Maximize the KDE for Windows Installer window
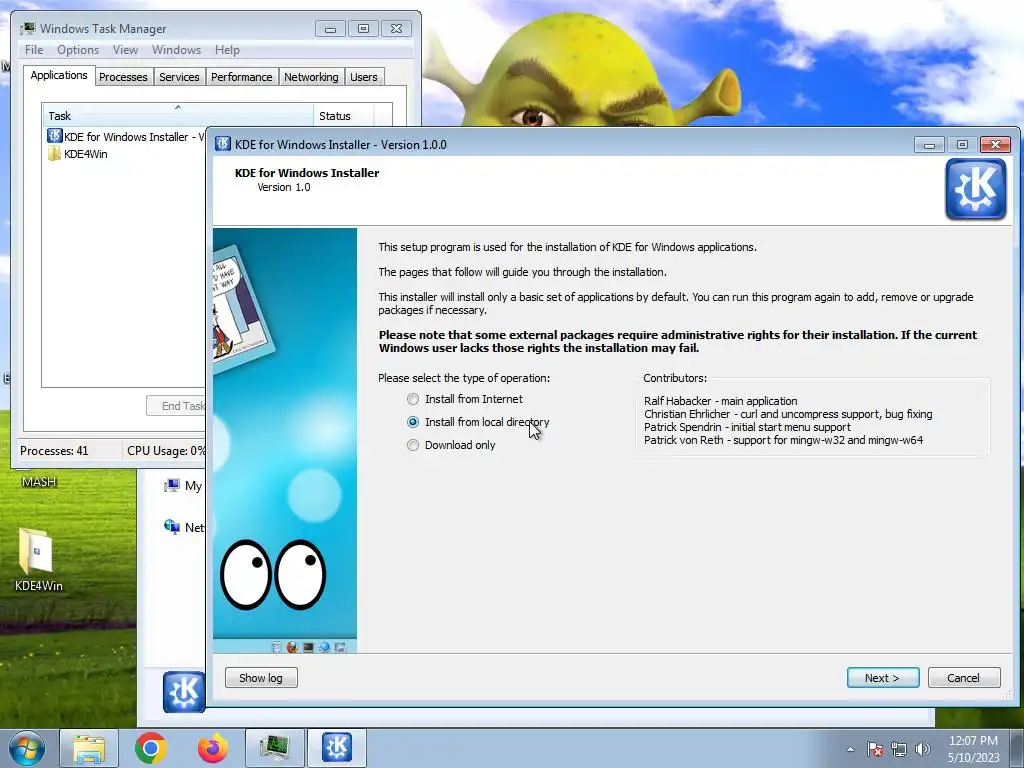 [962, 144]
